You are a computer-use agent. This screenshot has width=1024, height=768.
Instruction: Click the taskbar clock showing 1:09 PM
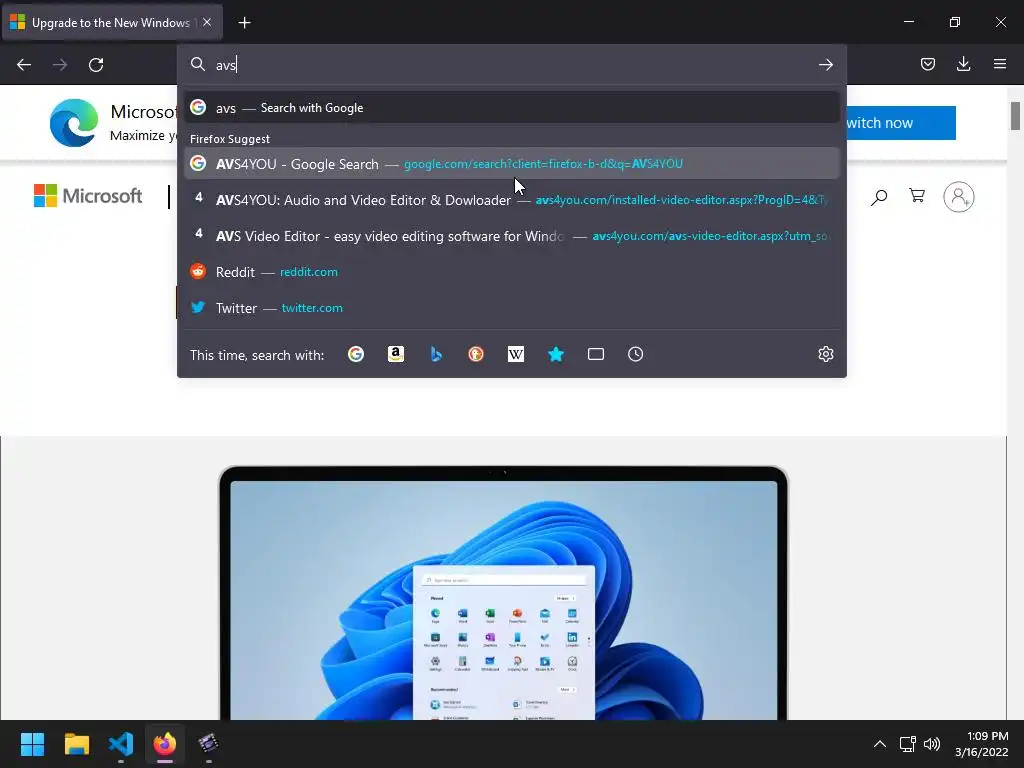click(982, 744)
